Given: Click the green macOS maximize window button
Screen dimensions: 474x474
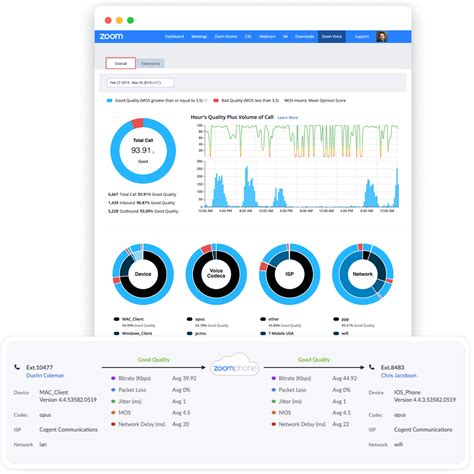Looking at the screenshot, I should pos(130,20).
